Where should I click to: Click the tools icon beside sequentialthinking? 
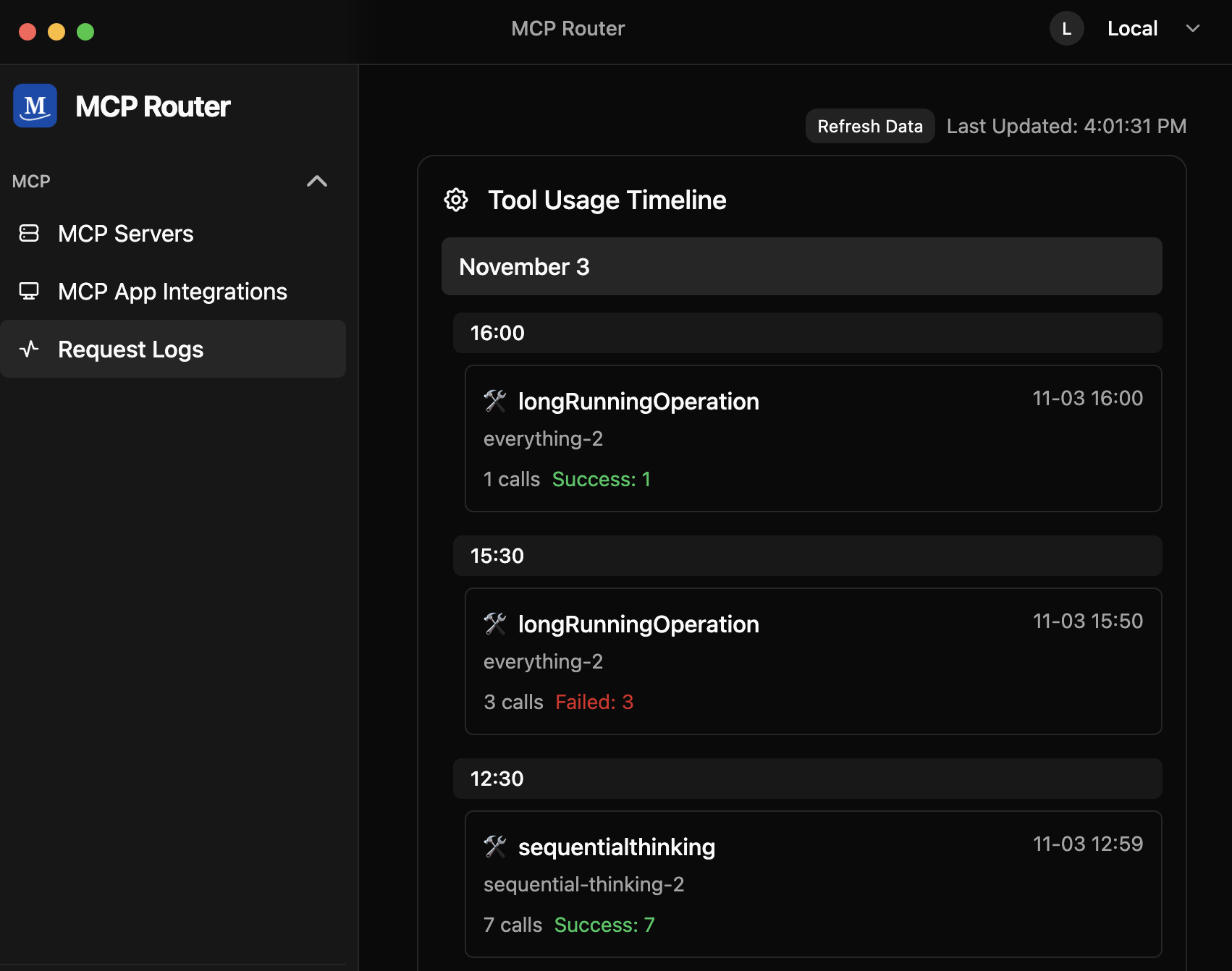[495, 847]
